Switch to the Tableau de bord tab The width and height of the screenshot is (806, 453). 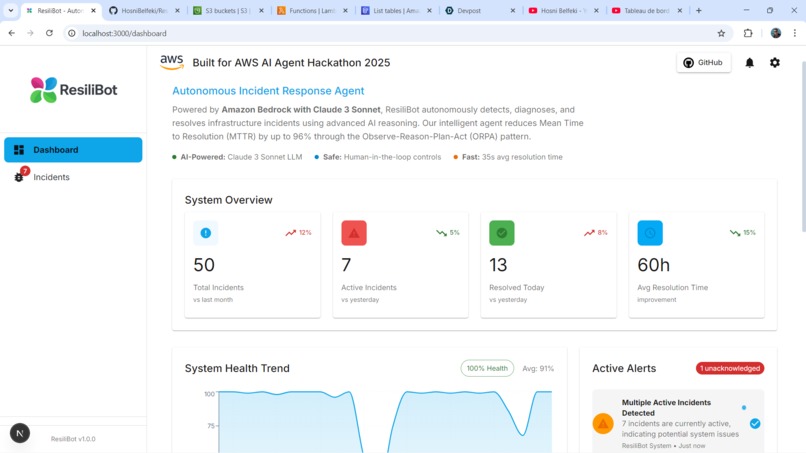648,10
